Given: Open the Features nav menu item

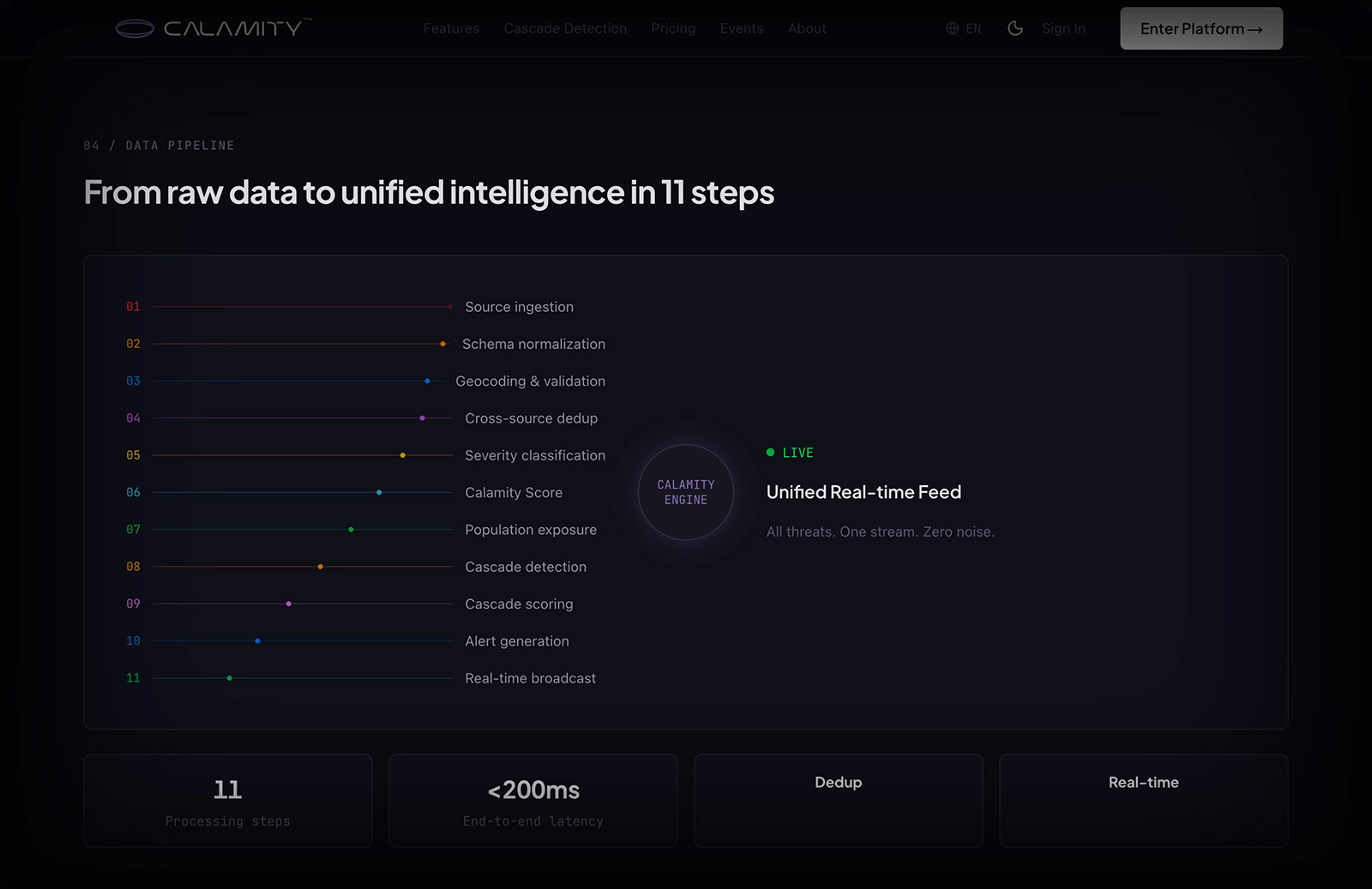Looking at the screenshot, I should [451, 28].
